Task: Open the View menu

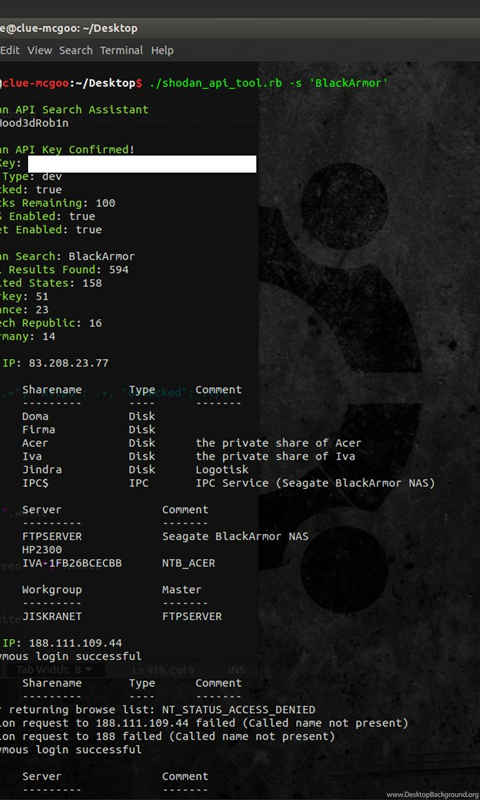Action: pyautogui.click(x=39, y=51)
